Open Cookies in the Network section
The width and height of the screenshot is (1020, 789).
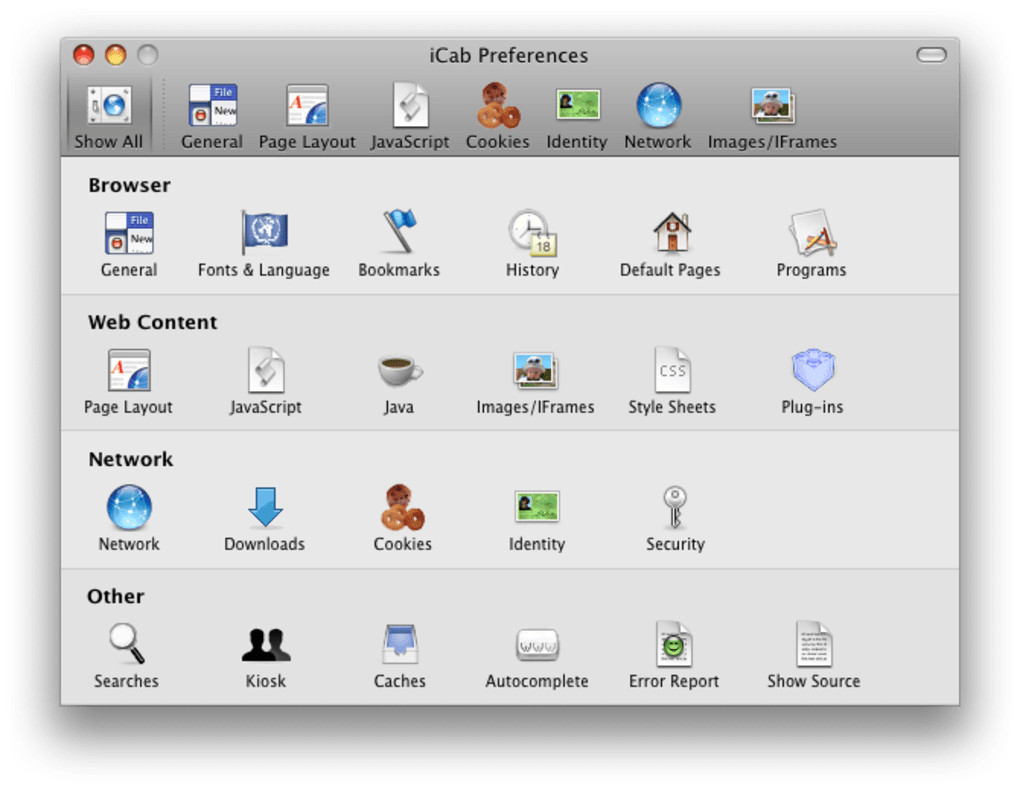click(403, 518)
